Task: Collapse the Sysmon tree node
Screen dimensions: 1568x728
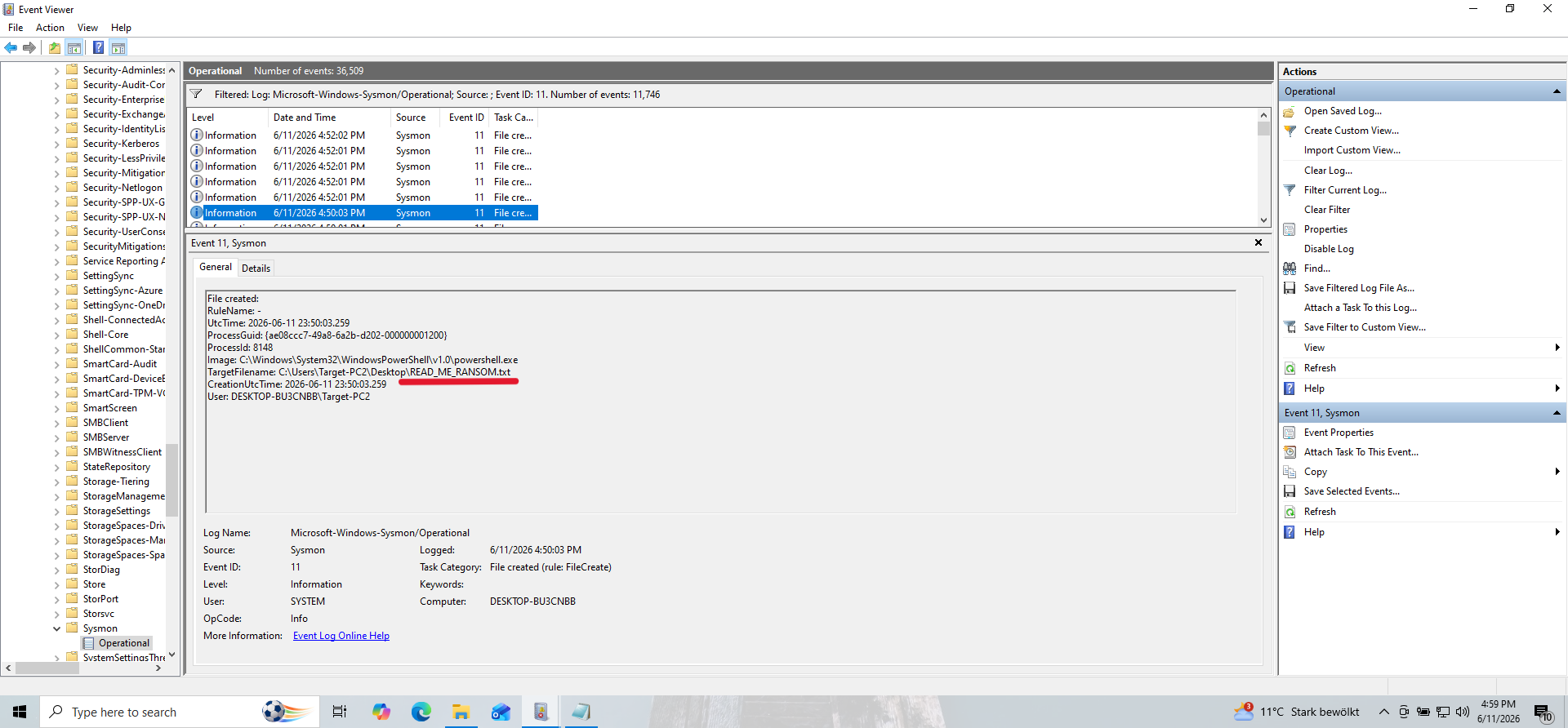Action: click(56, 628)
